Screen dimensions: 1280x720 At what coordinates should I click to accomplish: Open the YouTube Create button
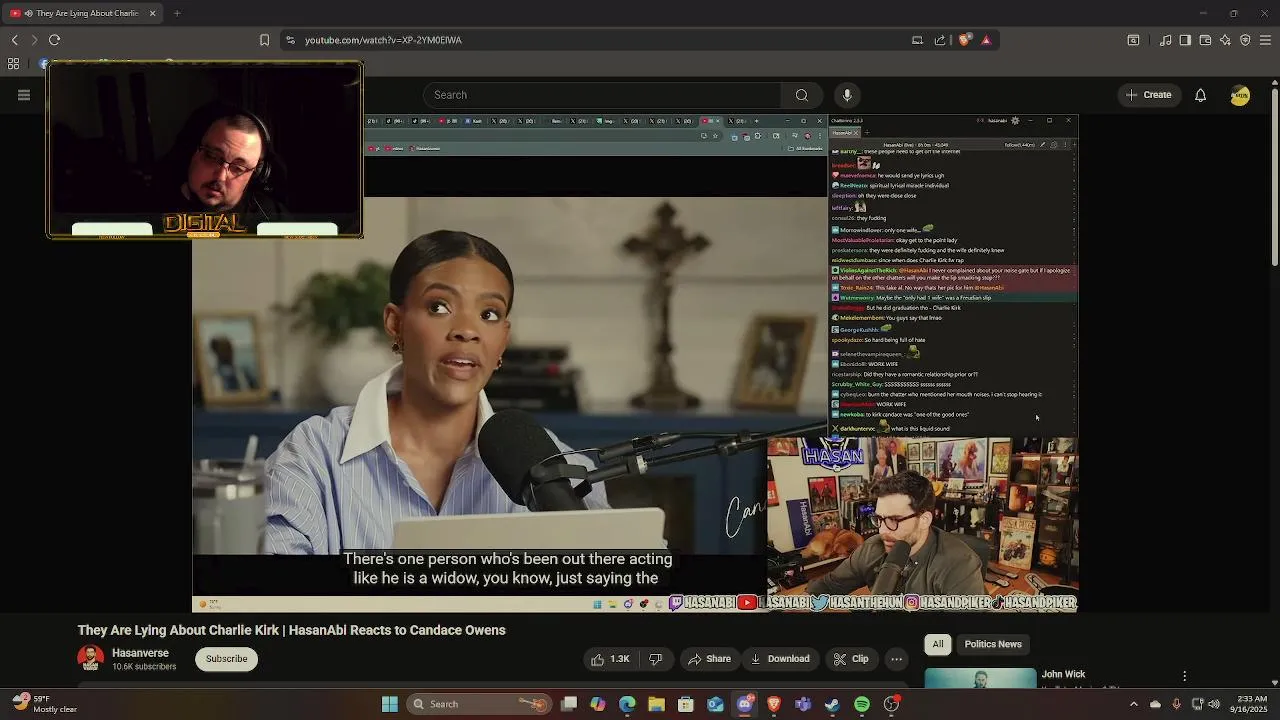[x=1148, y=95]
